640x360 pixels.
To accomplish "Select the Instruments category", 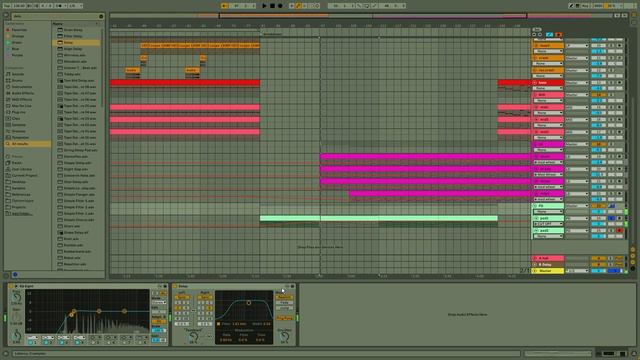I will point(22,87).
